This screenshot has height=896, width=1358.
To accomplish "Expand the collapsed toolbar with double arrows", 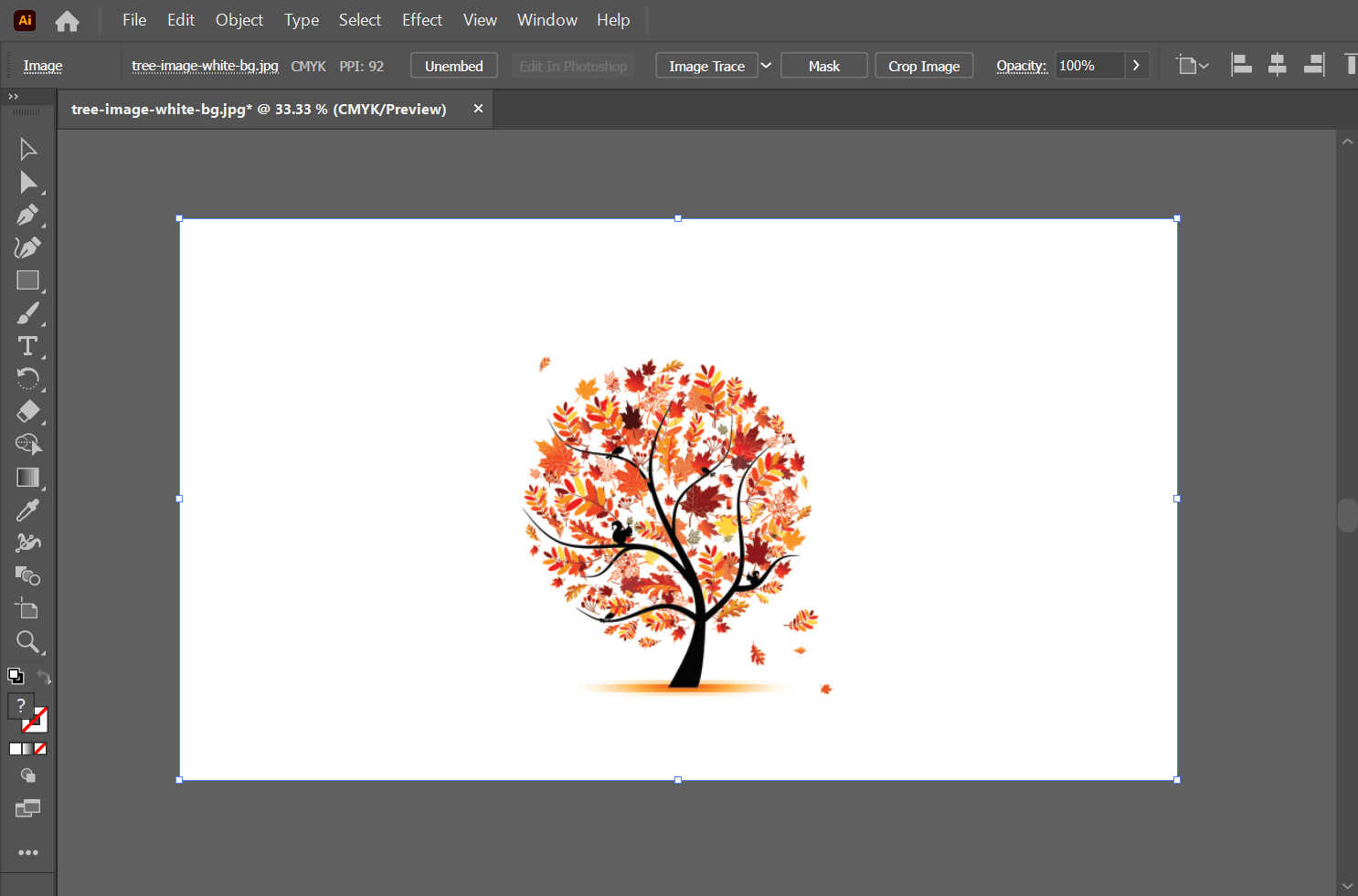I will (x=14, y=96).
